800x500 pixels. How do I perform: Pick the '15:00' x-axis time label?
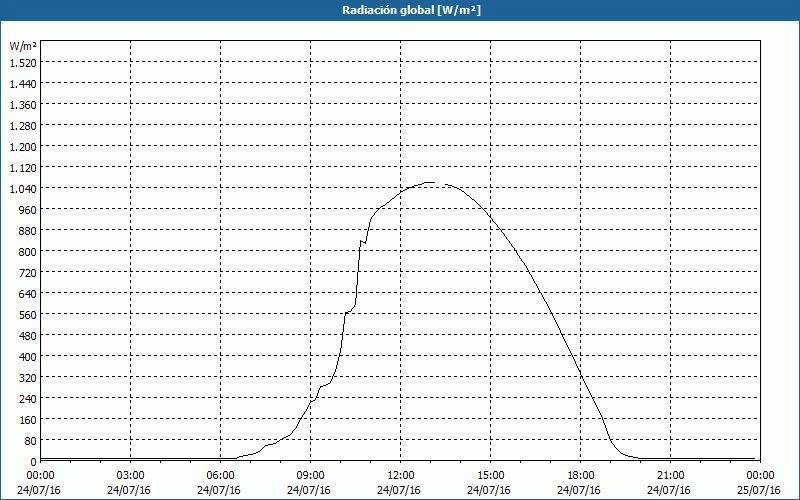coord(489,476)
